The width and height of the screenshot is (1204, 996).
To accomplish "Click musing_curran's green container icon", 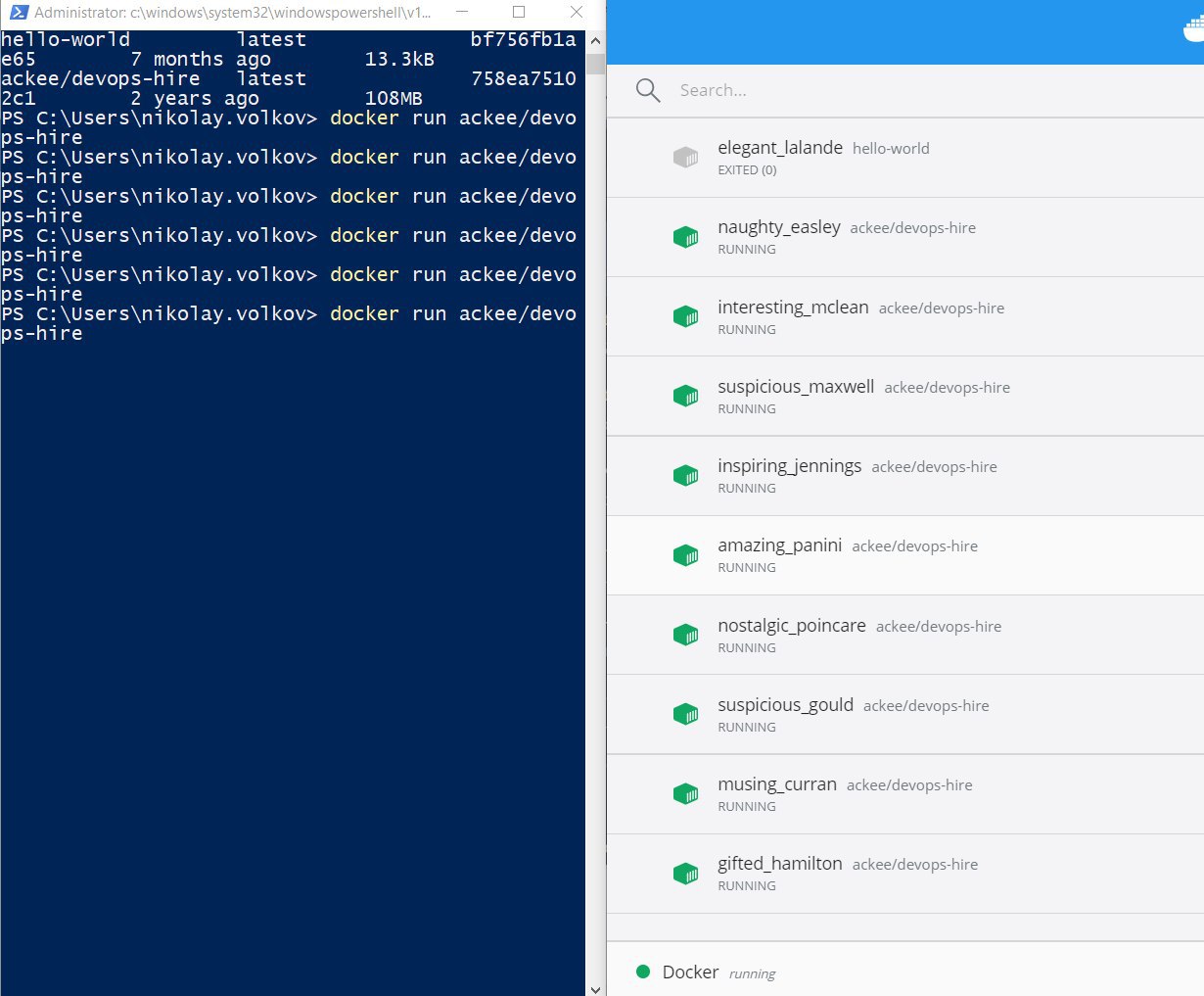I will (685, 793).
